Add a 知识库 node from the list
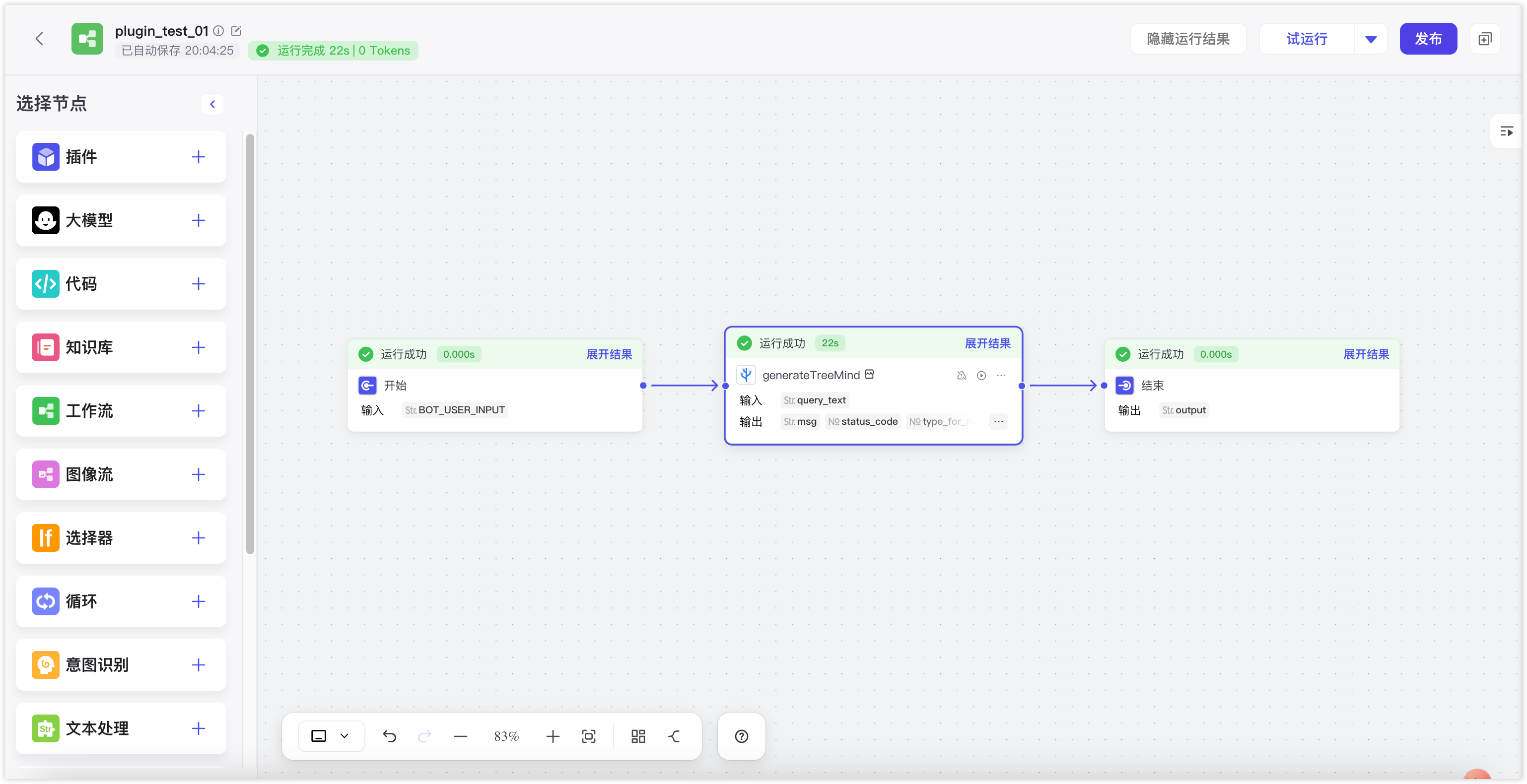 pos(198,347)
